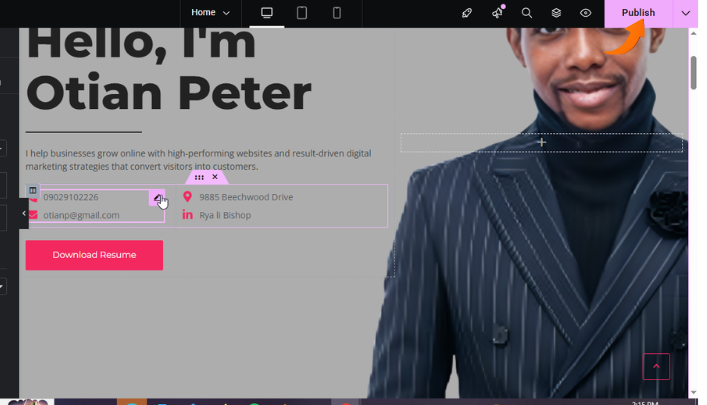Open the Finder search icon
This screenshot has height=405, width=707.
pyautogui.click(x=527, y=13)
